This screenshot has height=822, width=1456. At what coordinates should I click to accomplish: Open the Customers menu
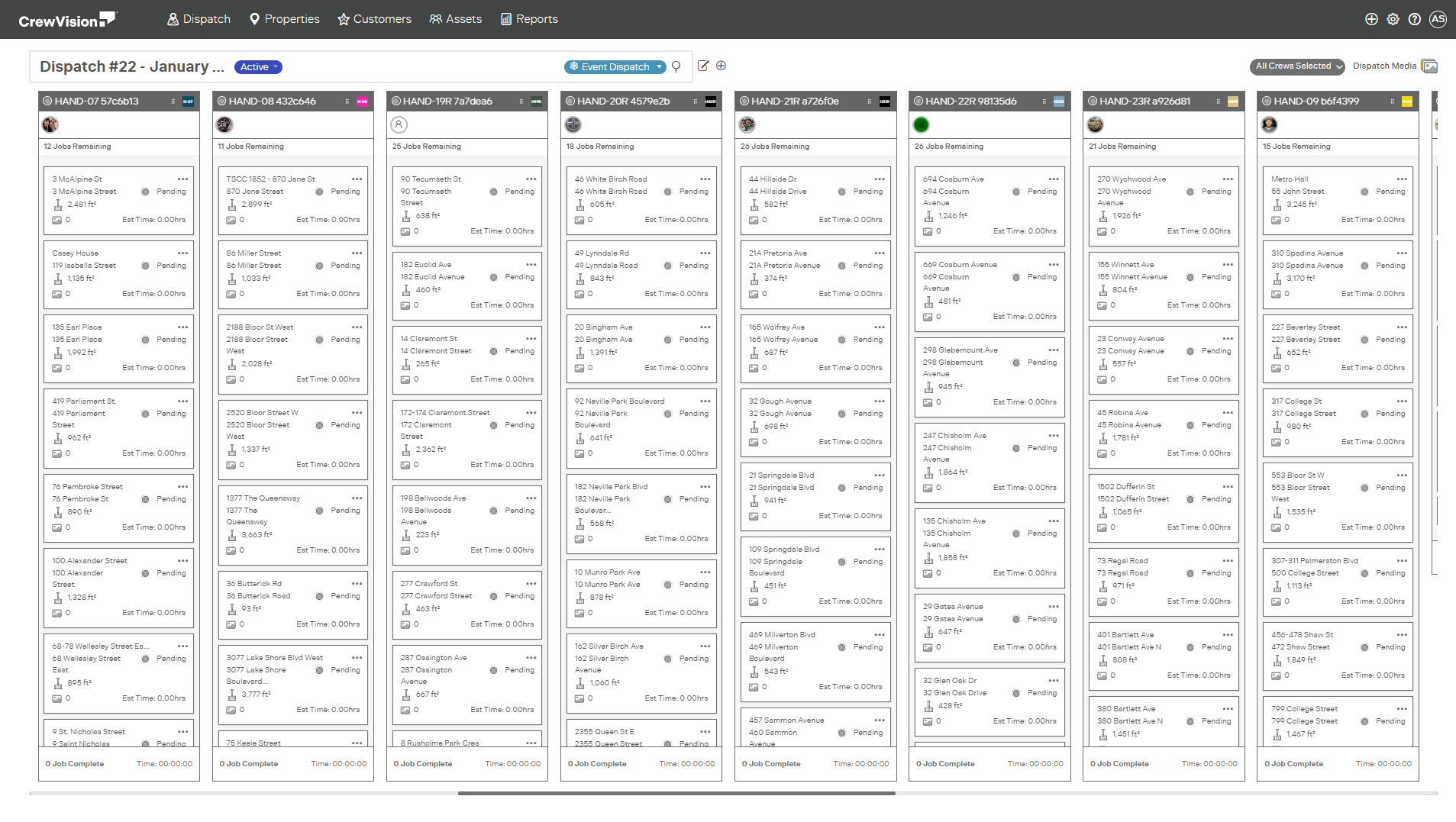coord(374,19)
